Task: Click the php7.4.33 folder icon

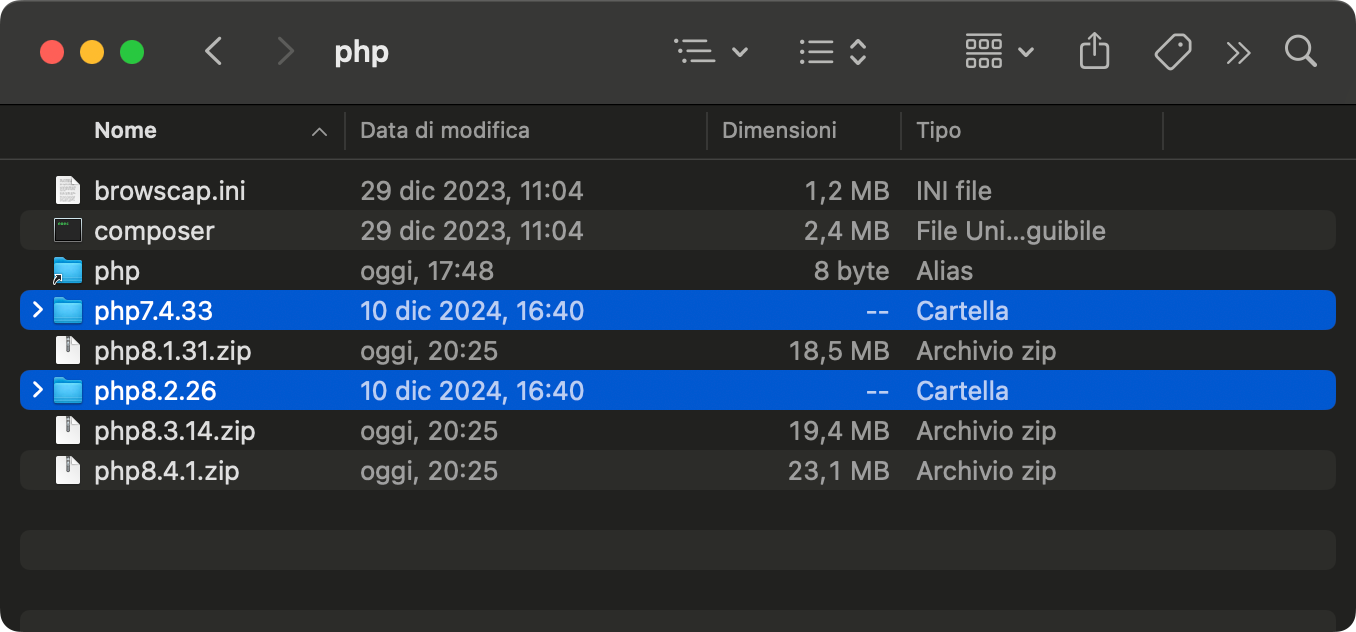Action: [67, 310]
